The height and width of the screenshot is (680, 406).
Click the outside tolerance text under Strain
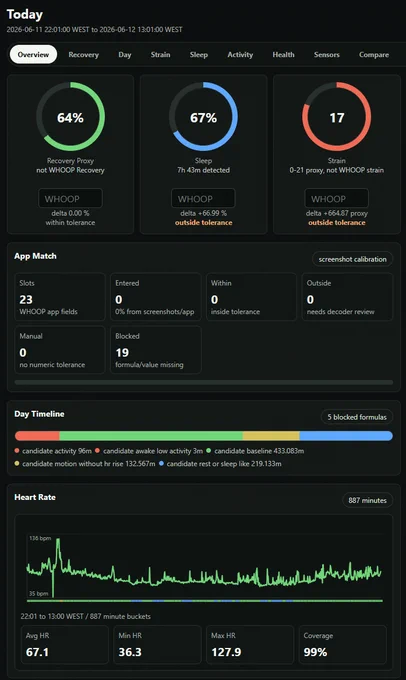pos(337,222)
